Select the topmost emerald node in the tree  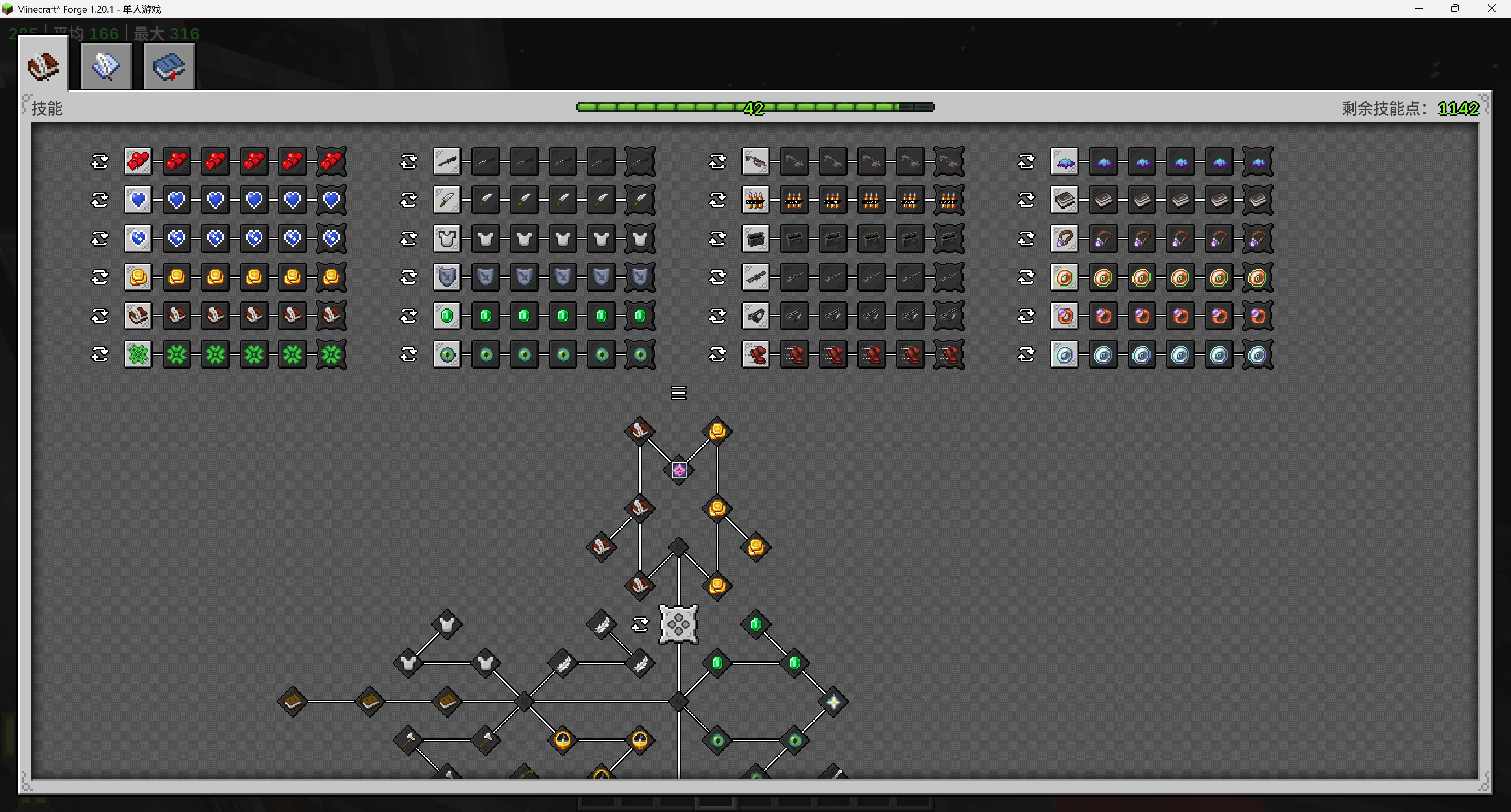click(x=755, y=624)
